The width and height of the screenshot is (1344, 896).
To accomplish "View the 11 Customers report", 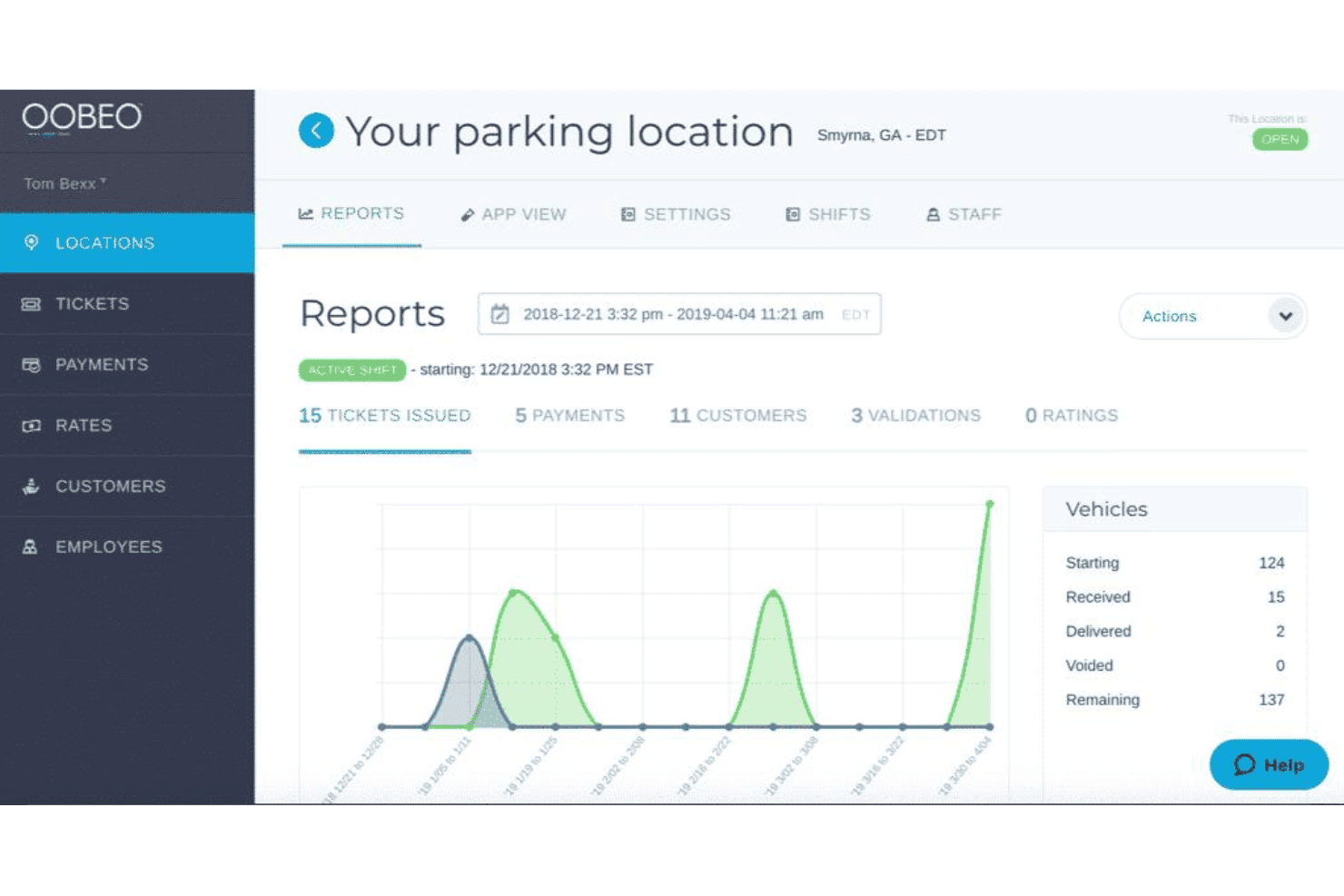I will (x=738, y=416).
